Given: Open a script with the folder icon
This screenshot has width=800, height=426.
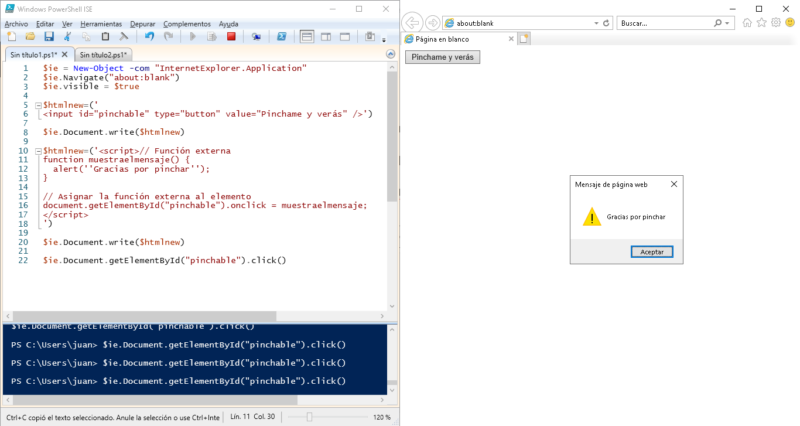Looking at the screenshot, I should (30, 37).
